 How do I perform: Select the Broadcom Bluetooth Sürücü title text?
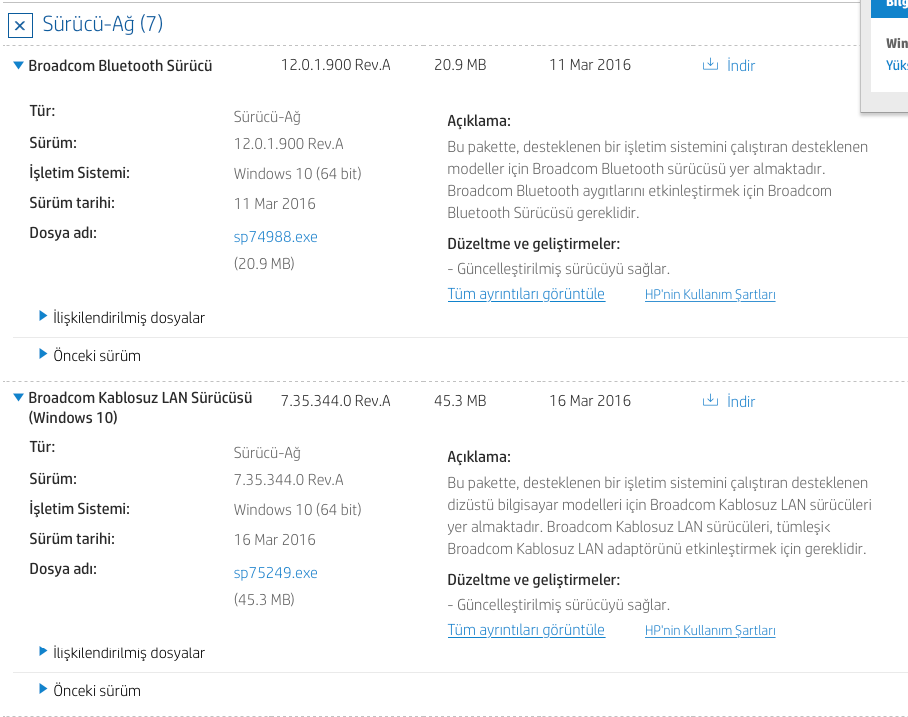click(120, 66)
